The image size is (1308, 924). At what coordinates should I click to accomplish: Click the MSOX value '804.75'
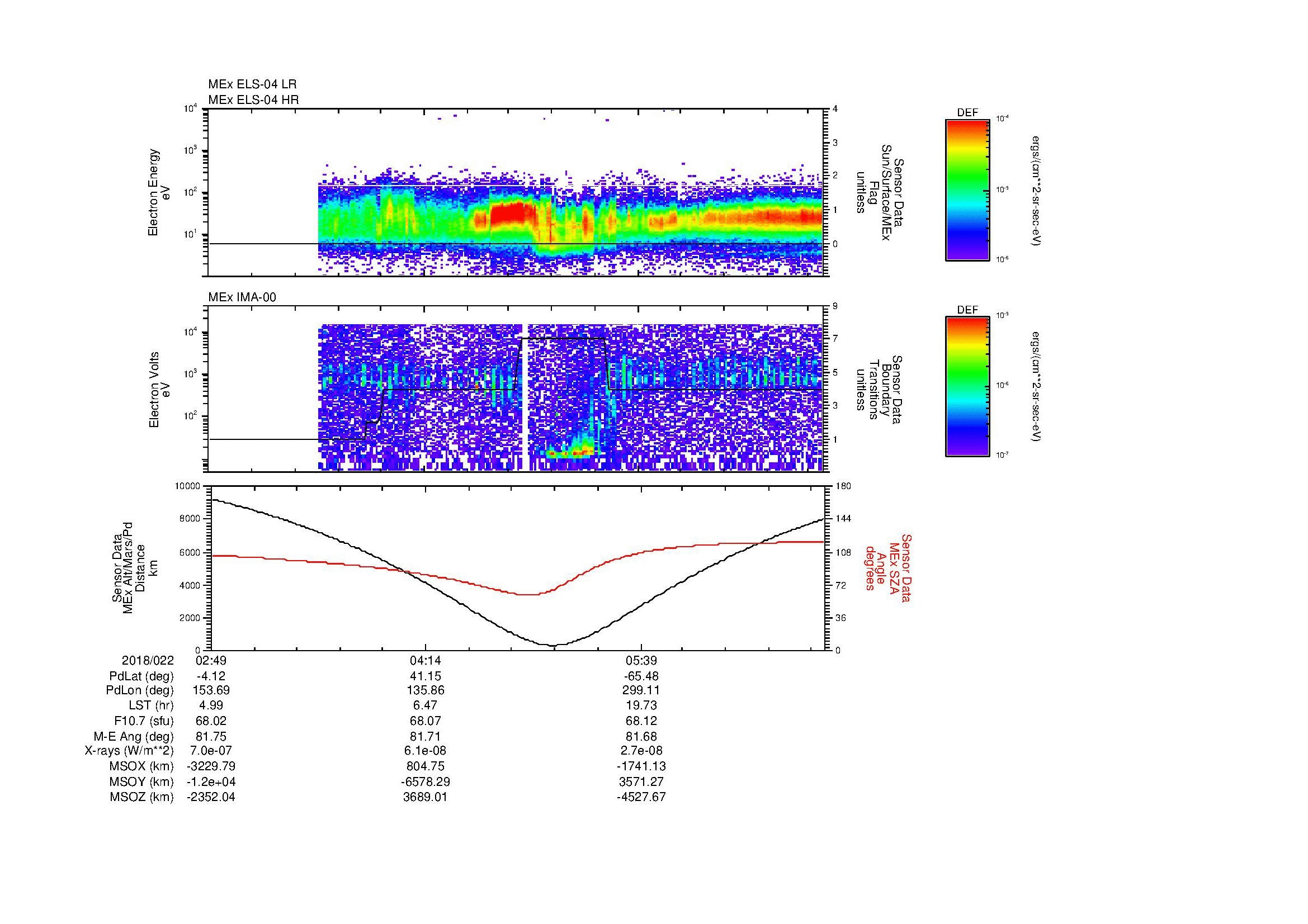coord(426,766)
